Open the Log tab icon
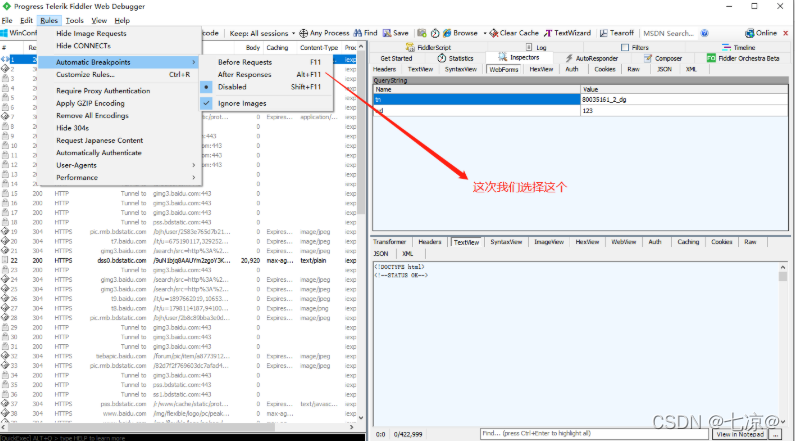Screen dimensions: 795x441 pos(529,47)
